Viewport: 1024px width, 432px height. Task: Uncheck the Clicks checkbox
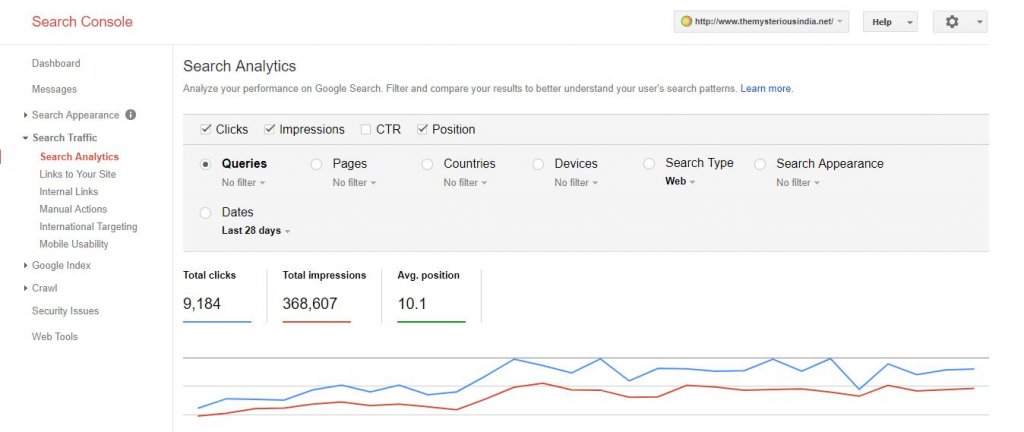(x=206, y=129)
